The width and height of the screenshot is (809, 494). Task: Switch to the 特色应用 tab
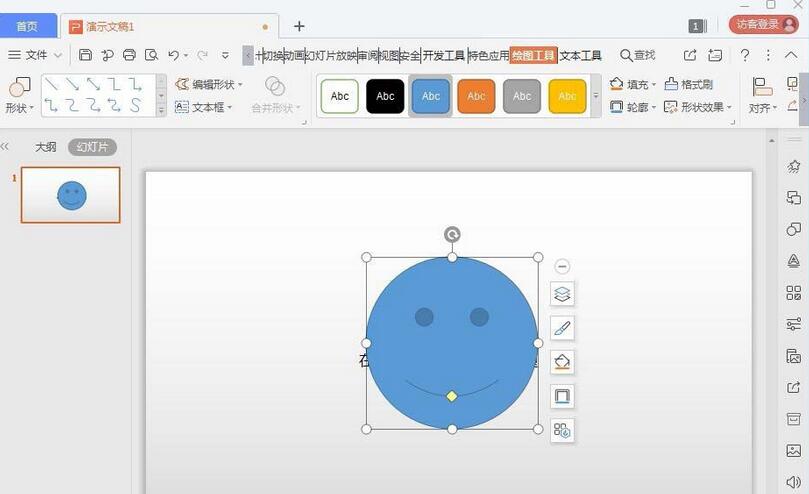click(x=488, y=55)
